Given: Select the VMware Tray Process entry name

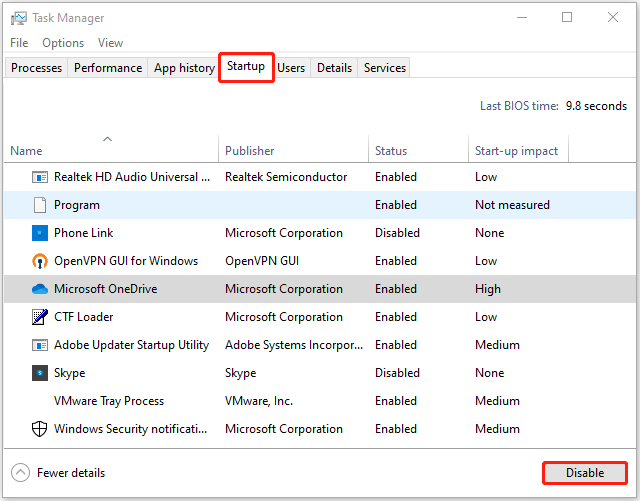Looking at the screenshot, I should [109, 401].
